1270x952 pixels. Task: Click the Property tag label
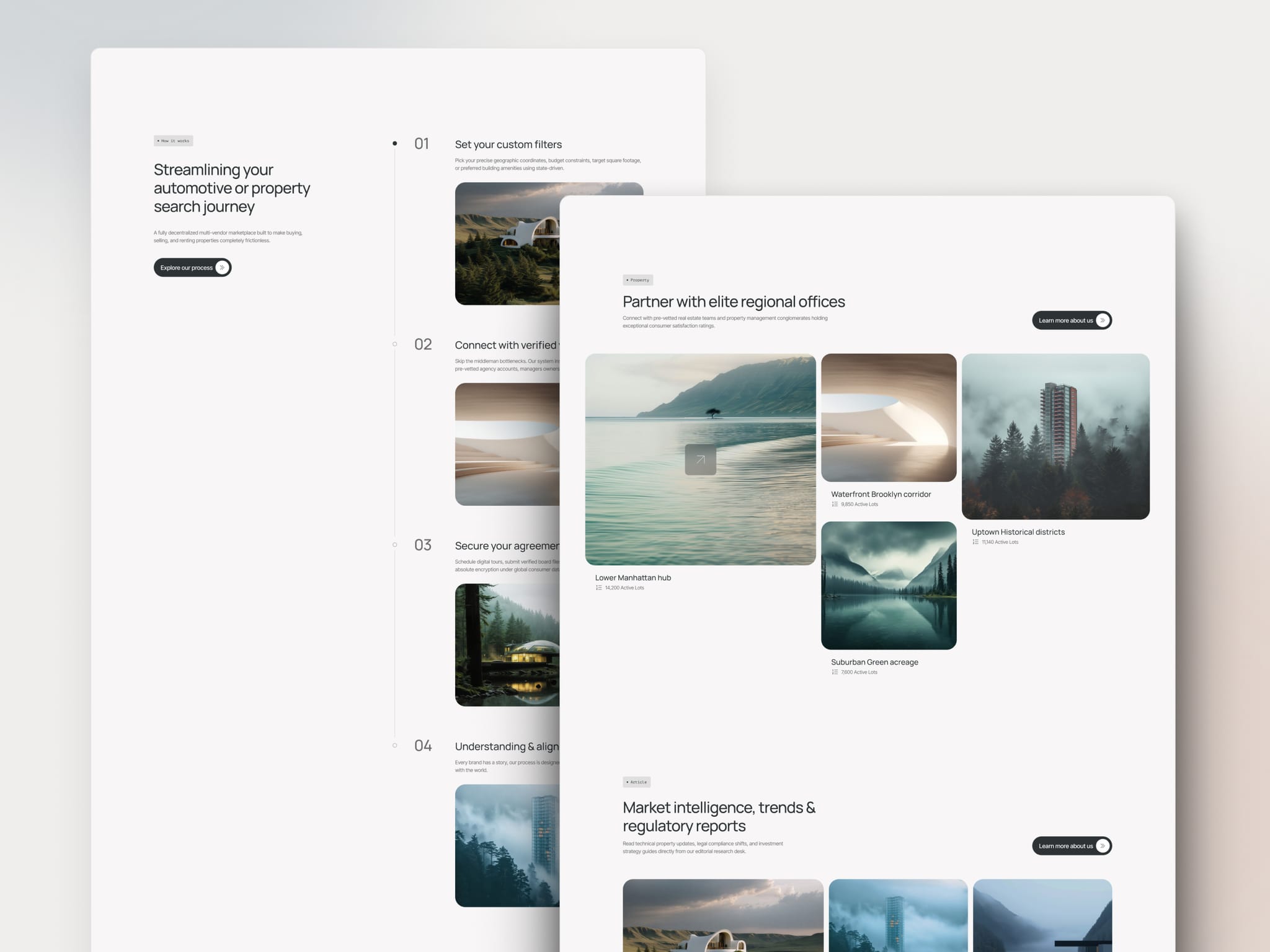(637, 280)
